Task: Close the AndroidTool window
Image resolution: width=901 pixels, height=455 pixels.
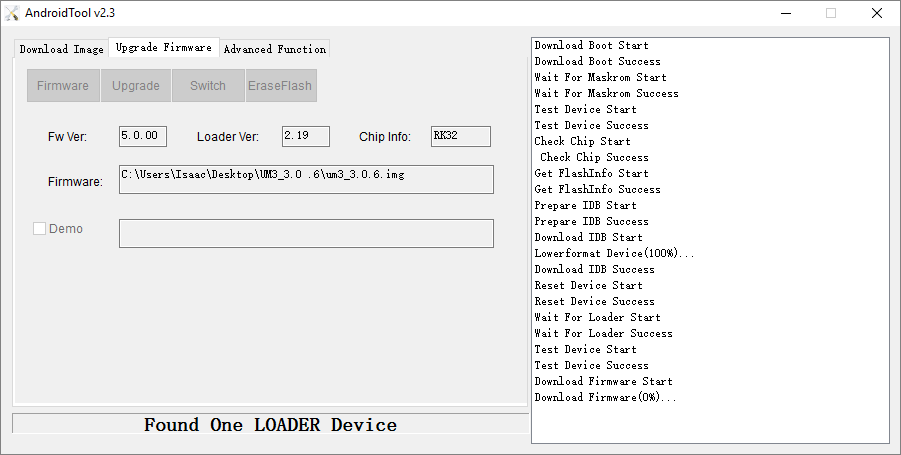Action: coord(877,13)
